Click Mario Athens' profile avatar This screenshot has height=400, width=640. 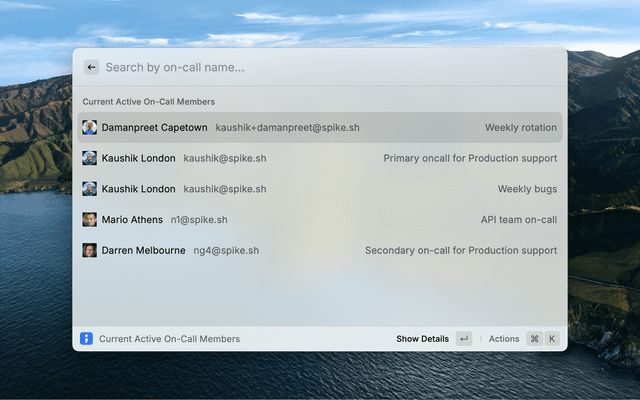(90, 220)
